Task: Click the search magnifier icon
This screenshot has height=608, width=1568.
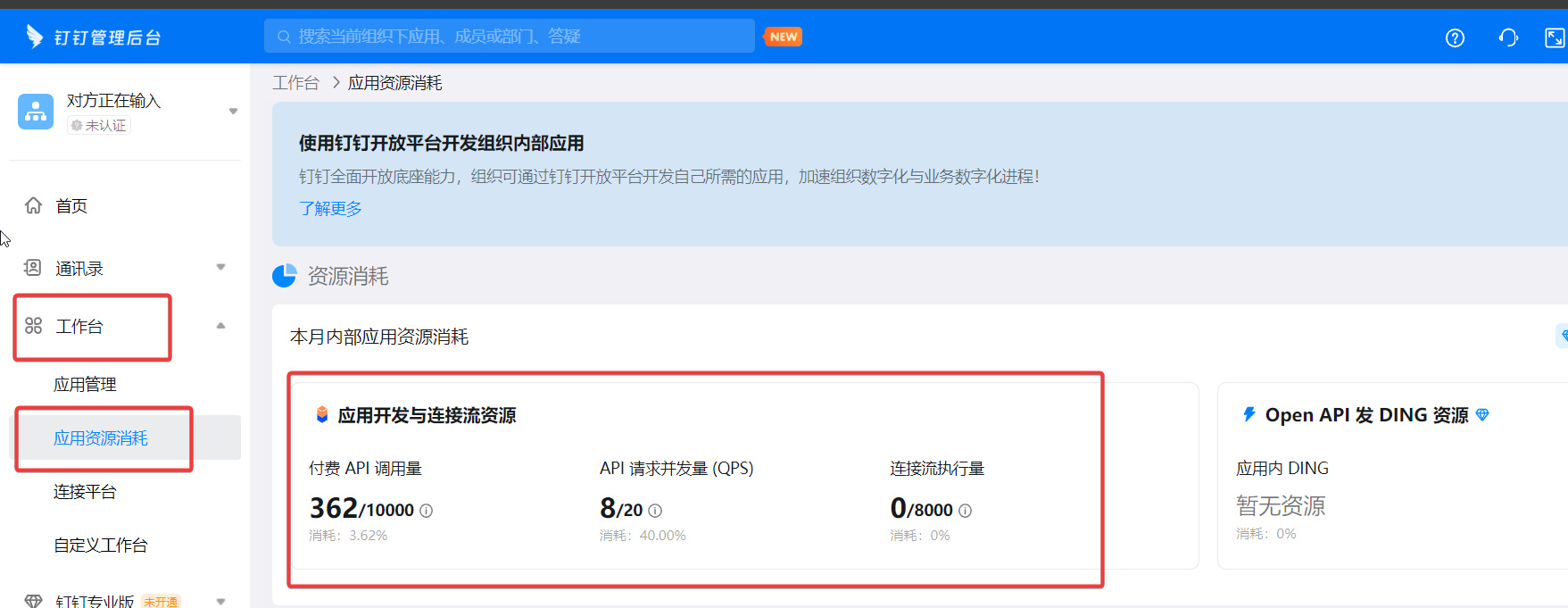Action: point(284,37)
